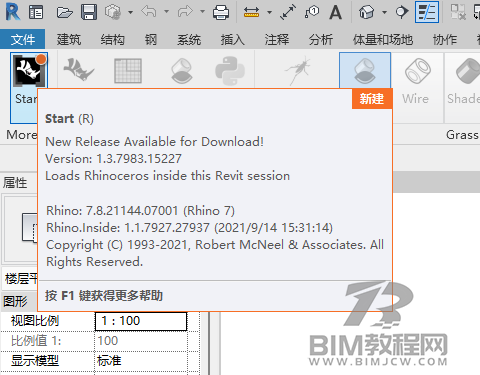Switch to the 建筑 ribbon tab
This screenshot has height=375, width=480.
[69, 40]
